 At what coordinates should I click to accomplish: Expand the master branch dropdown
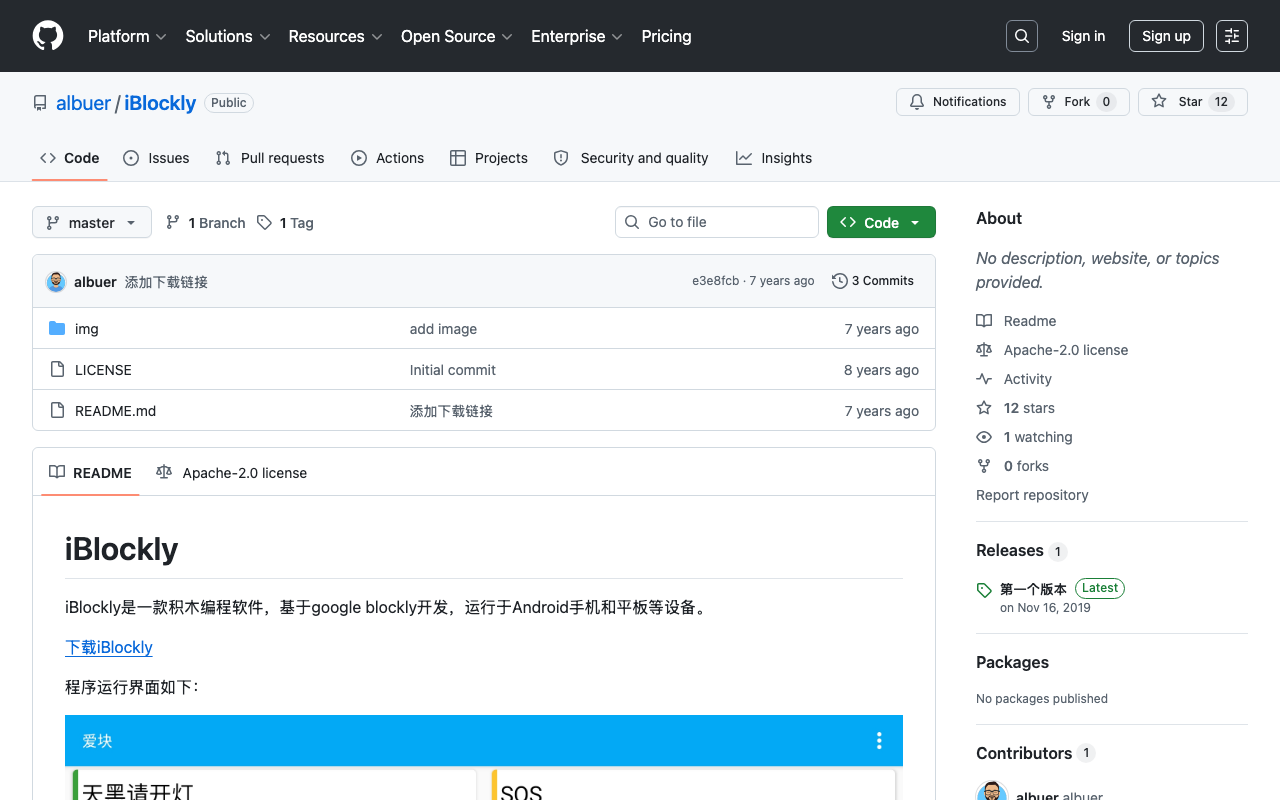click(92, 222)
